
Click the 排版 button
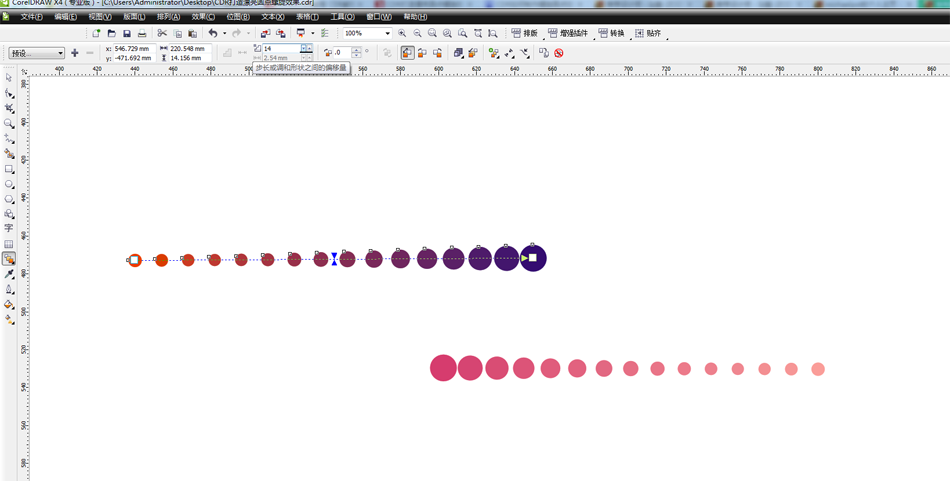click(524, 33)
